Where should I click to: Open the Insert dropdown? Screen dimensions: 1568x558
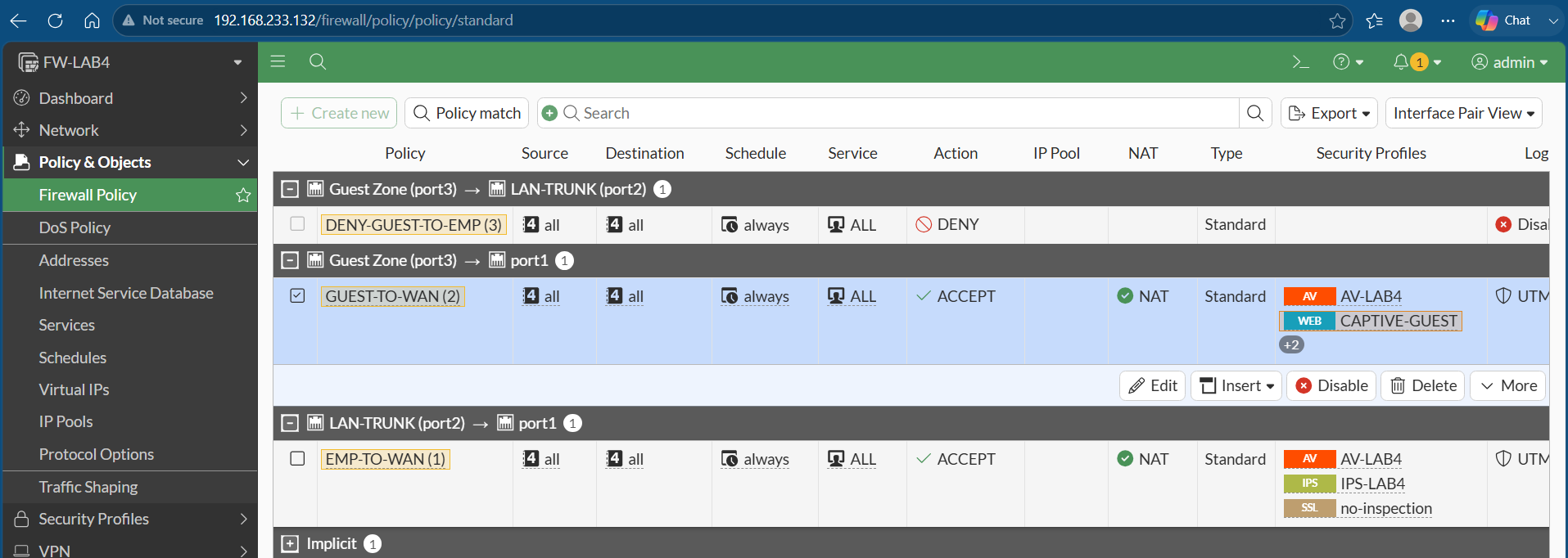coord(1236,385)
